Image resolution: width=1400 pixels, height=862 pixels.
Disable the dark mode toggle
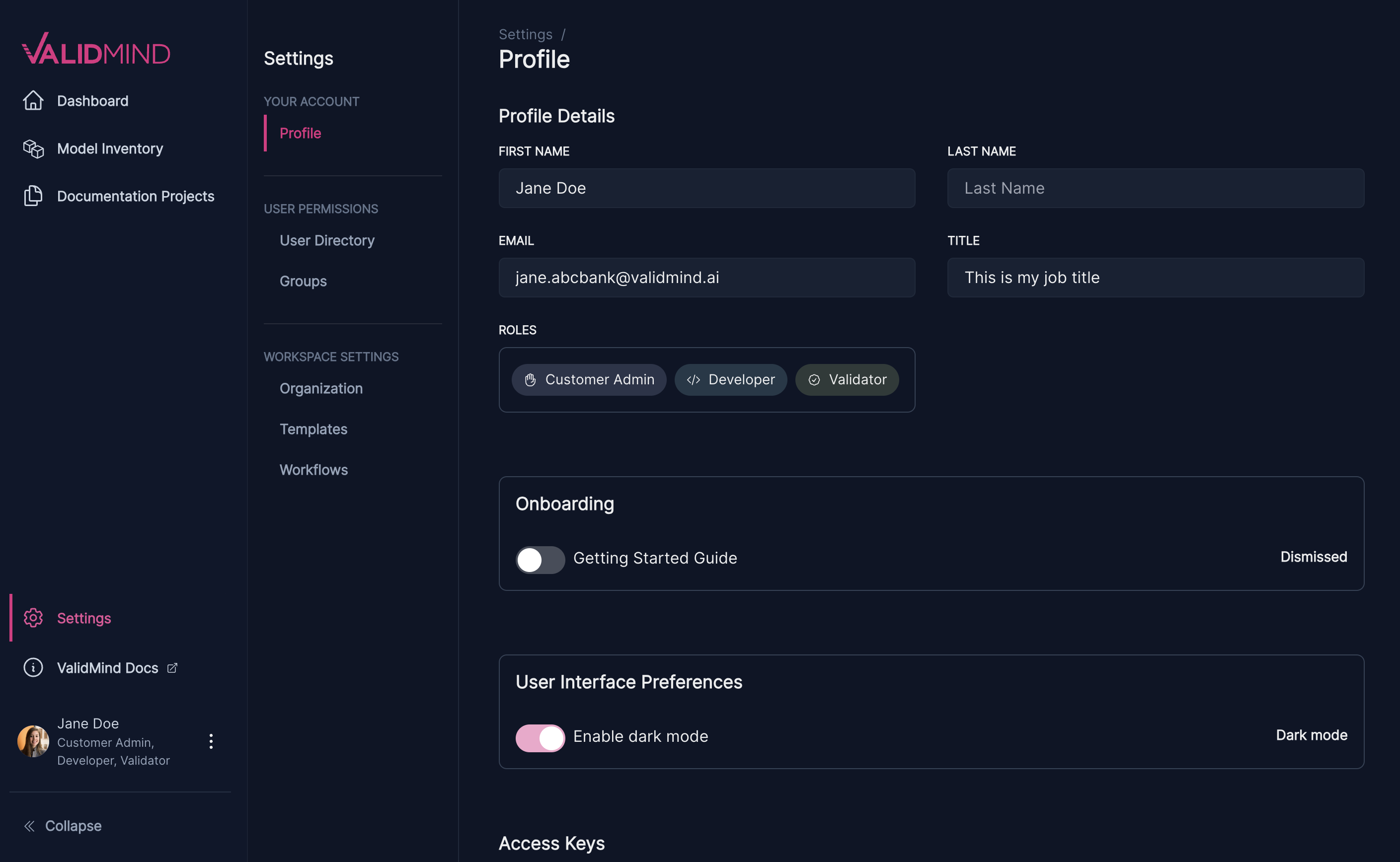540,737
